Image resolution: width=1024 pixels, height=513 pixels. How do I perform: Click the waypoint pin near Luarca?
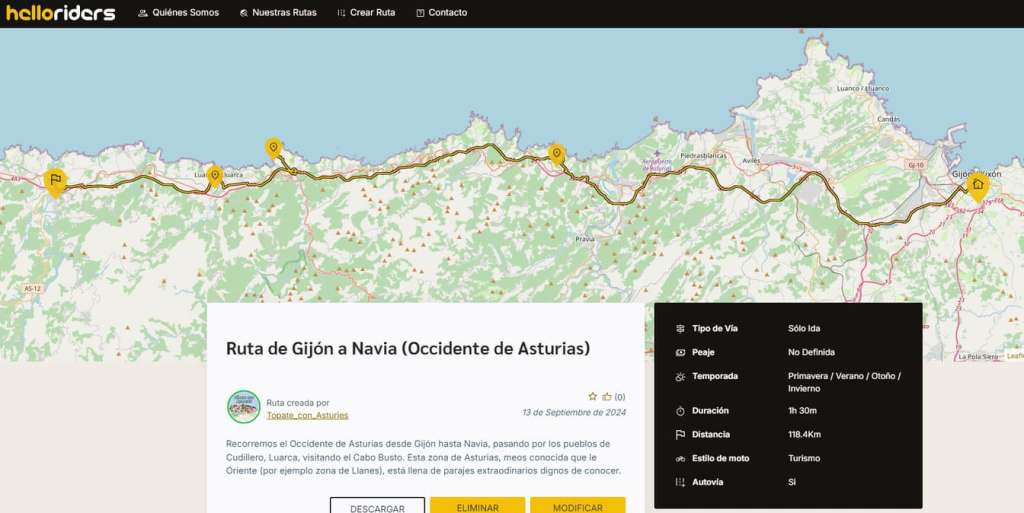click(x=214, y=174)
